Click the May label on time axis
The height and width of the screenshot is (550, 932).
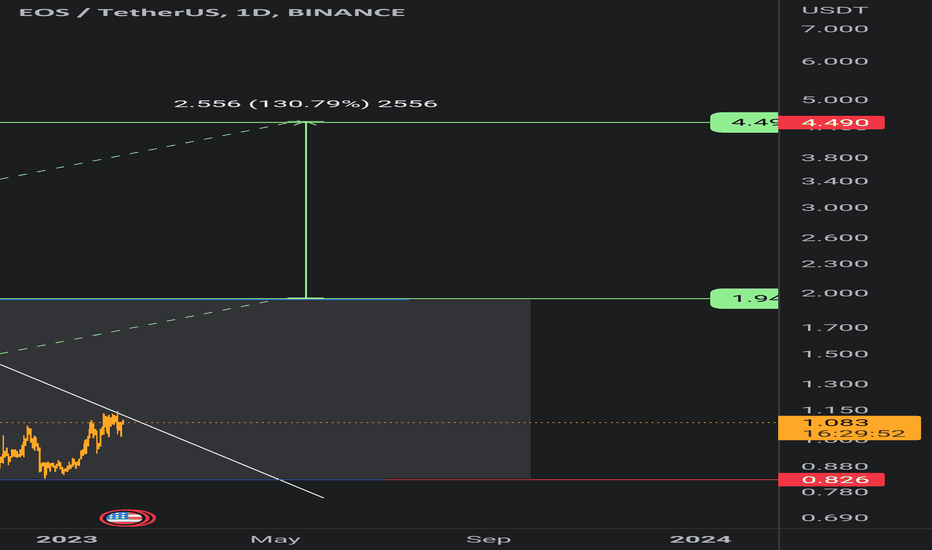(x=275, y=539)
